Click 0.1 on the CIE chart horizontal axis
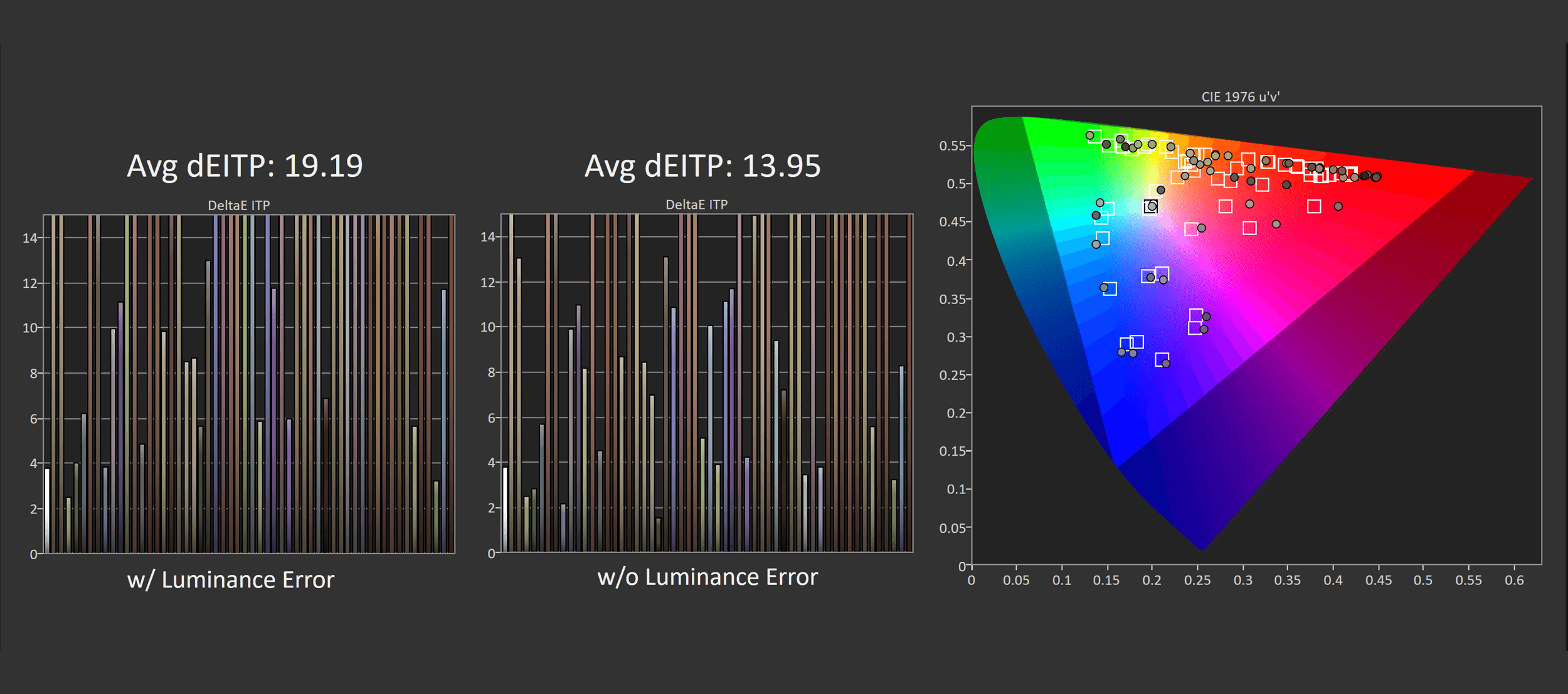Viewport: 1568px width, 694px height. [1062, 581]
